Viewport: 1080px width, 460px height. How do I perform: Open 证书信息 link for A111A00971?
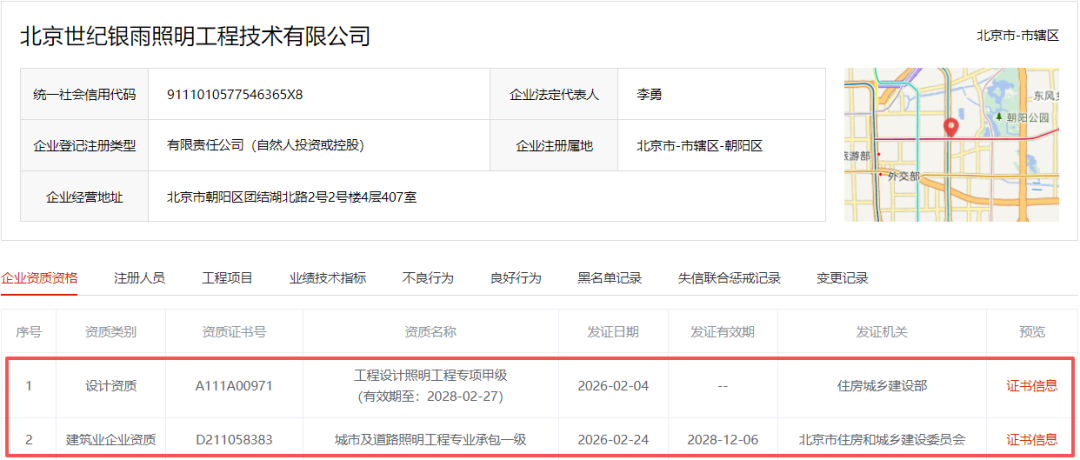pyautogui.click(x=1032, y=386)
